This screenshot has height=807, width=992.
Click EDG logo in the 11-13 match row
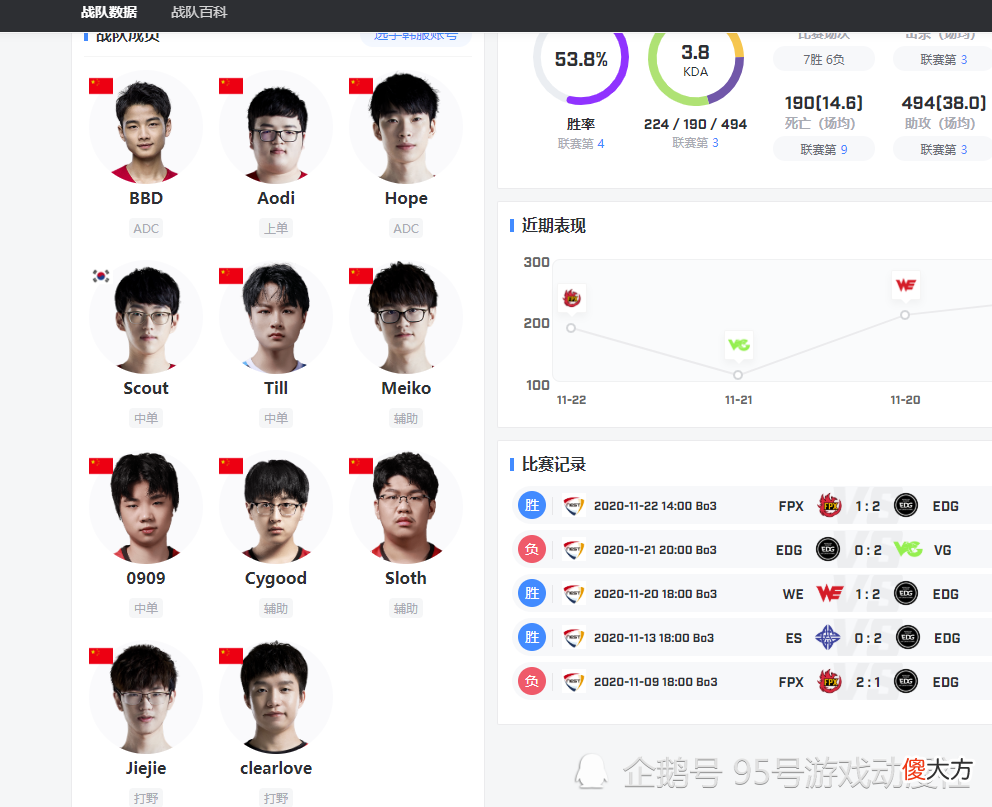click(908, 638)
